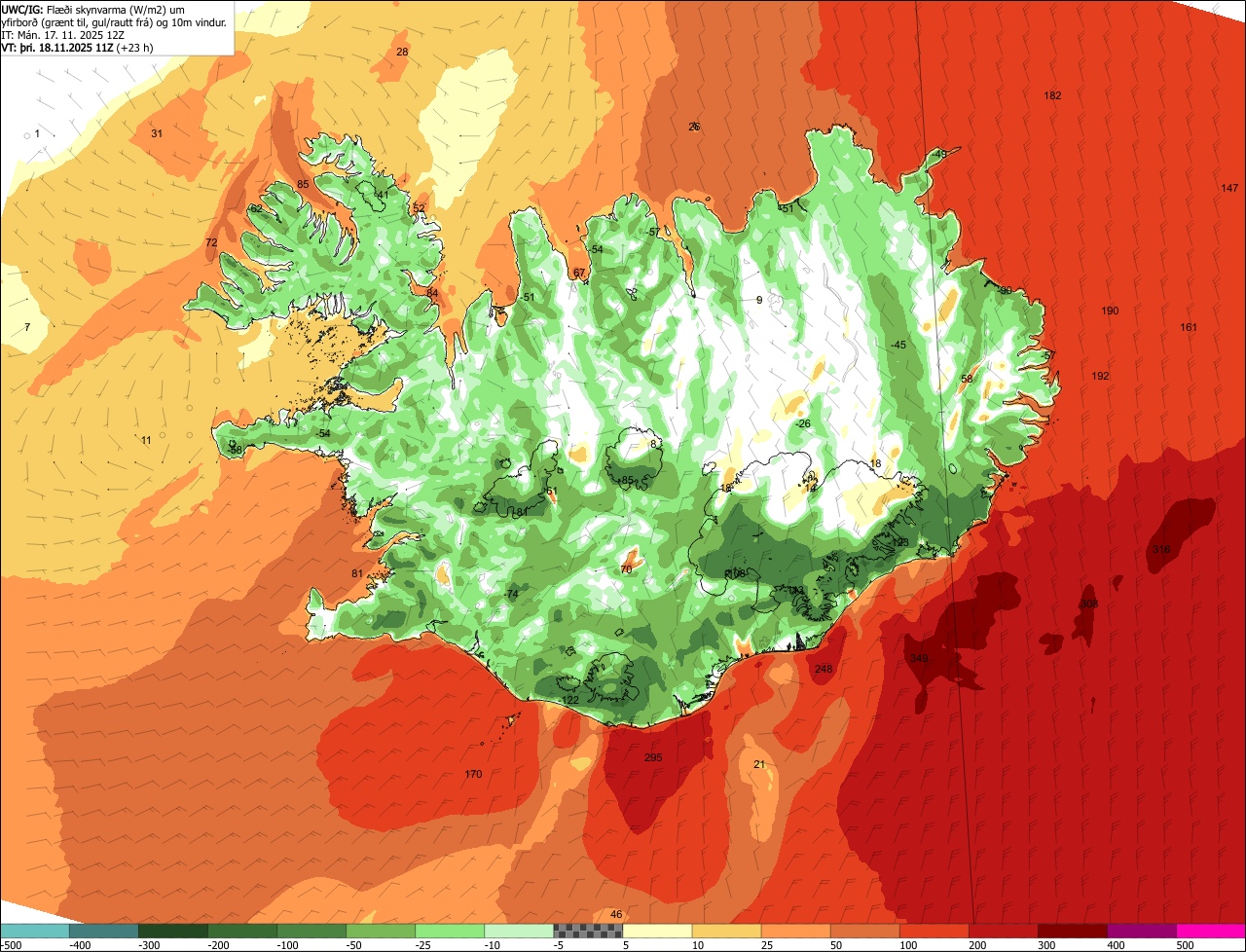
Task: Click the palest green -10 to -5 swatch
Action: (519, 931)
